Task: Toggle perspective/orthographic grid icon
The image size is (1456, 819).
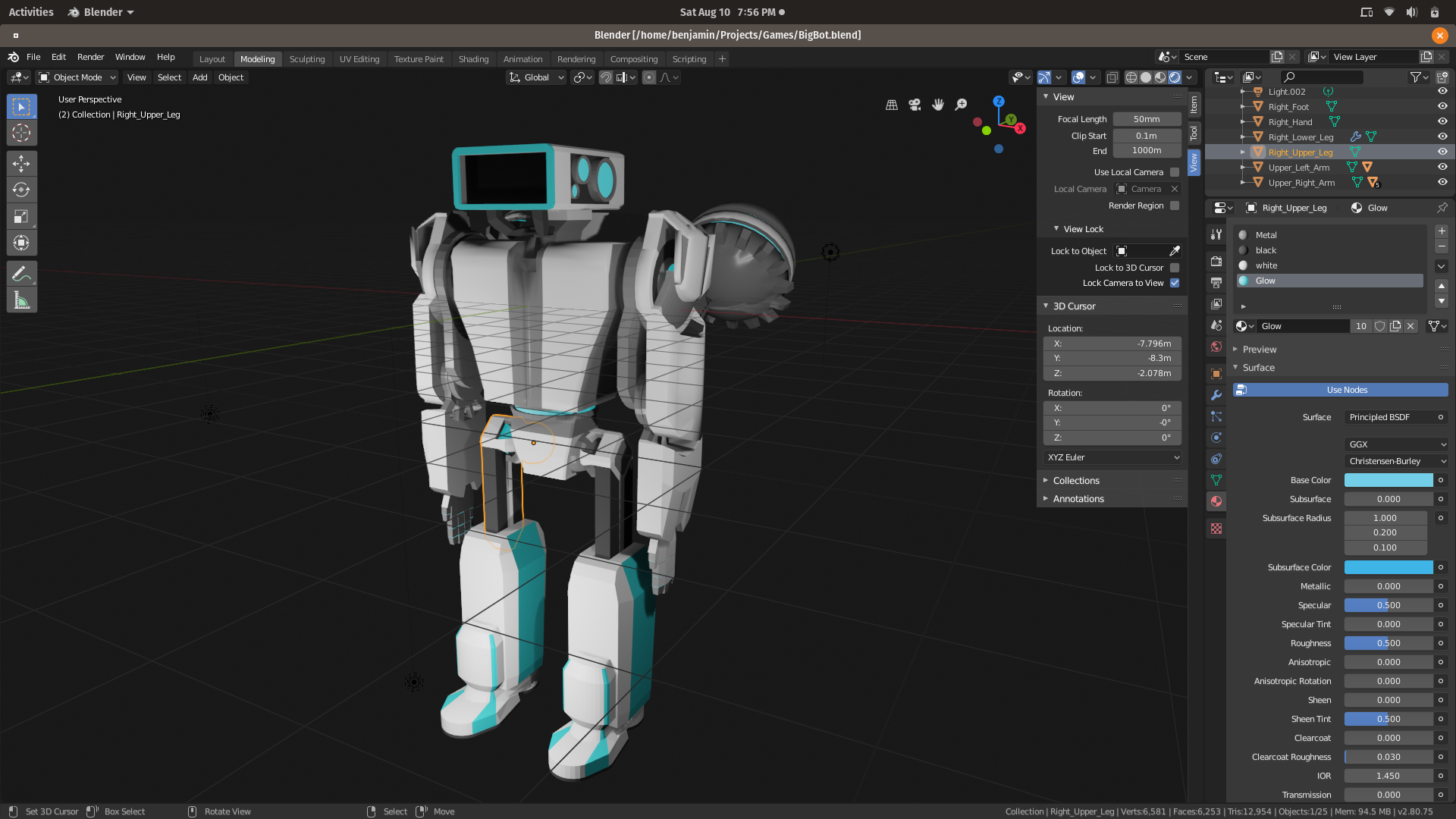Action: 892,105
